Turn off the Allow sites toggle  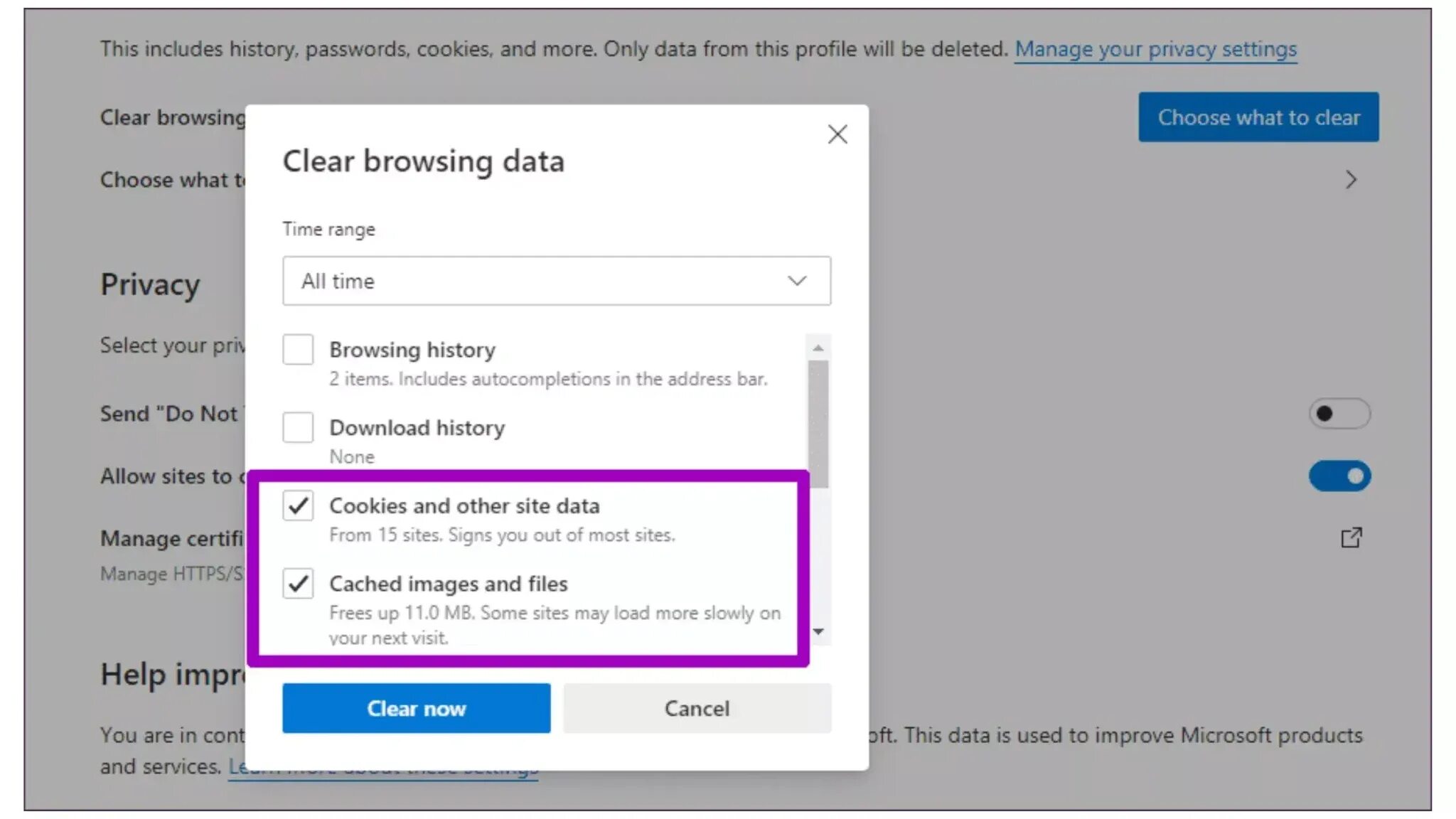1339,476
